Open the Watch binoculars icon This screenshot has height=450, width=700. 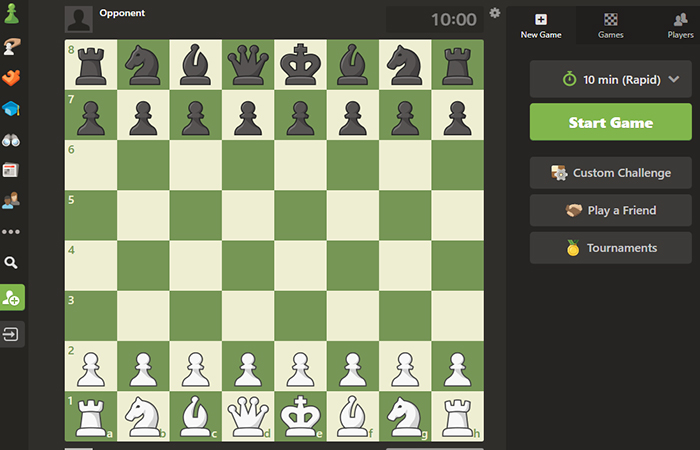click(11, 140)
